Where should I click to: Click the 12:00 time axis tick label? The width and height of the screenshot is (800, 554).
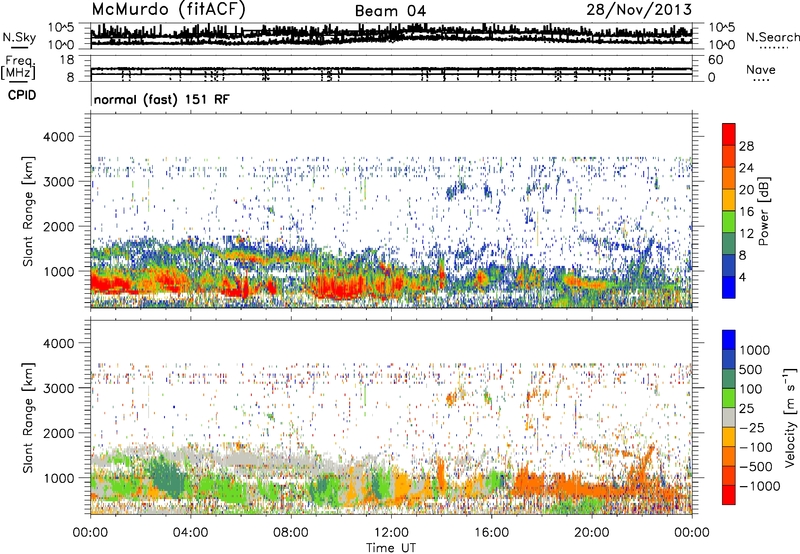[391, 533]
